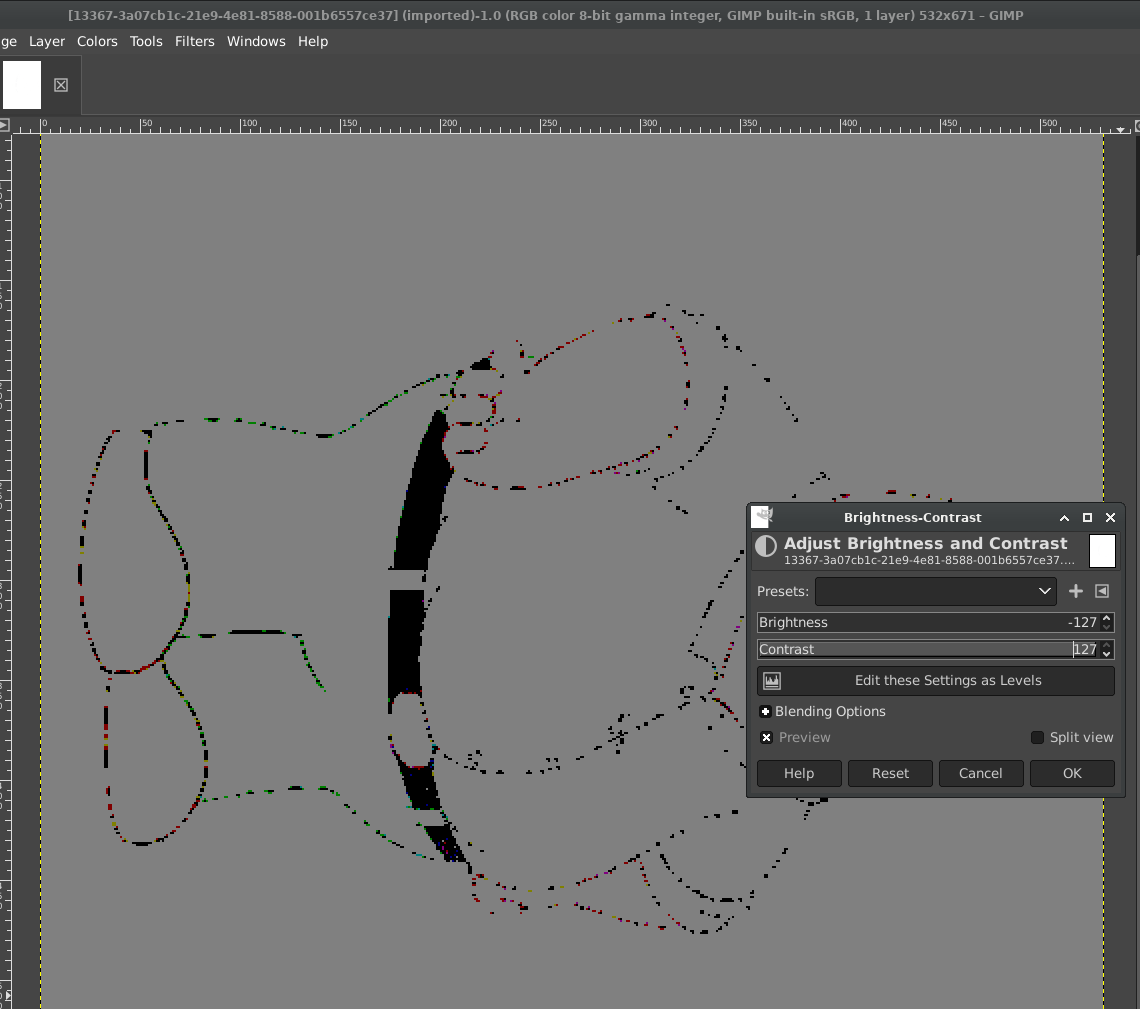Image resolution: width=1140 pixels, height=1009 pixels.
Task: Close the image tab with X icon
Action: [x=61, y=85]
